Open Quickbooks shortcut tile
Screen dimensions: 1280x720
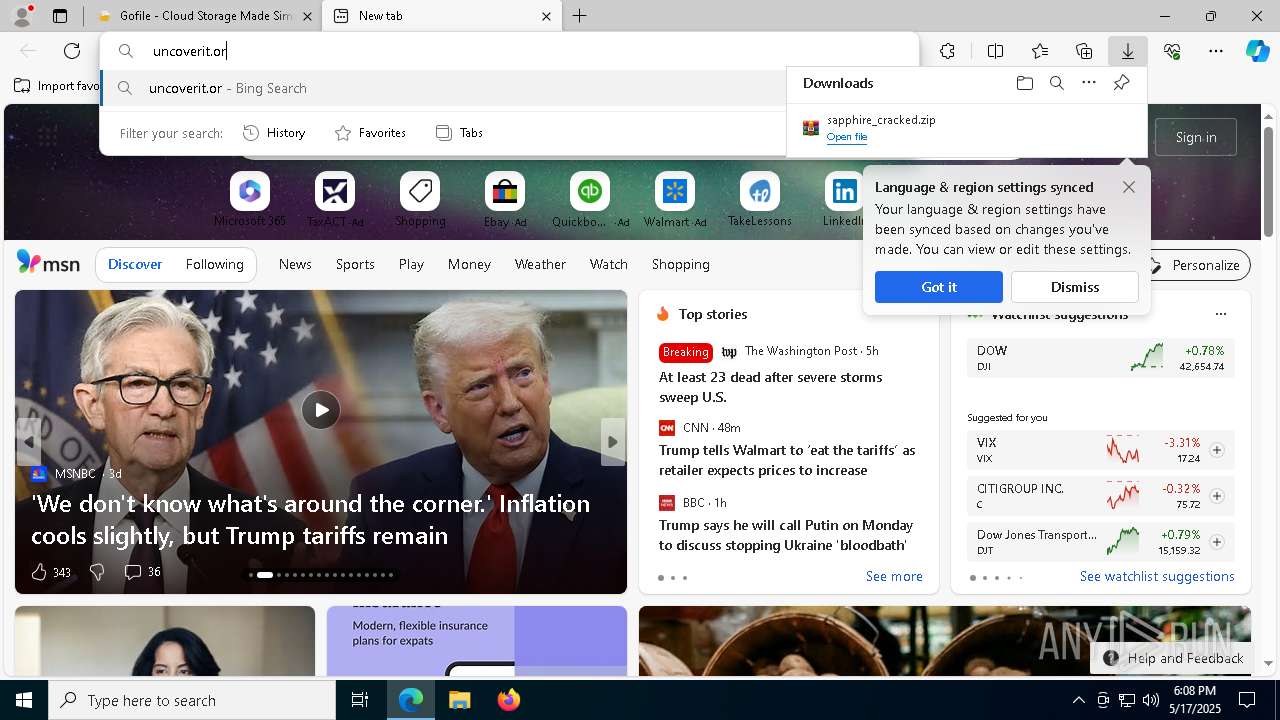pos(590,199)
